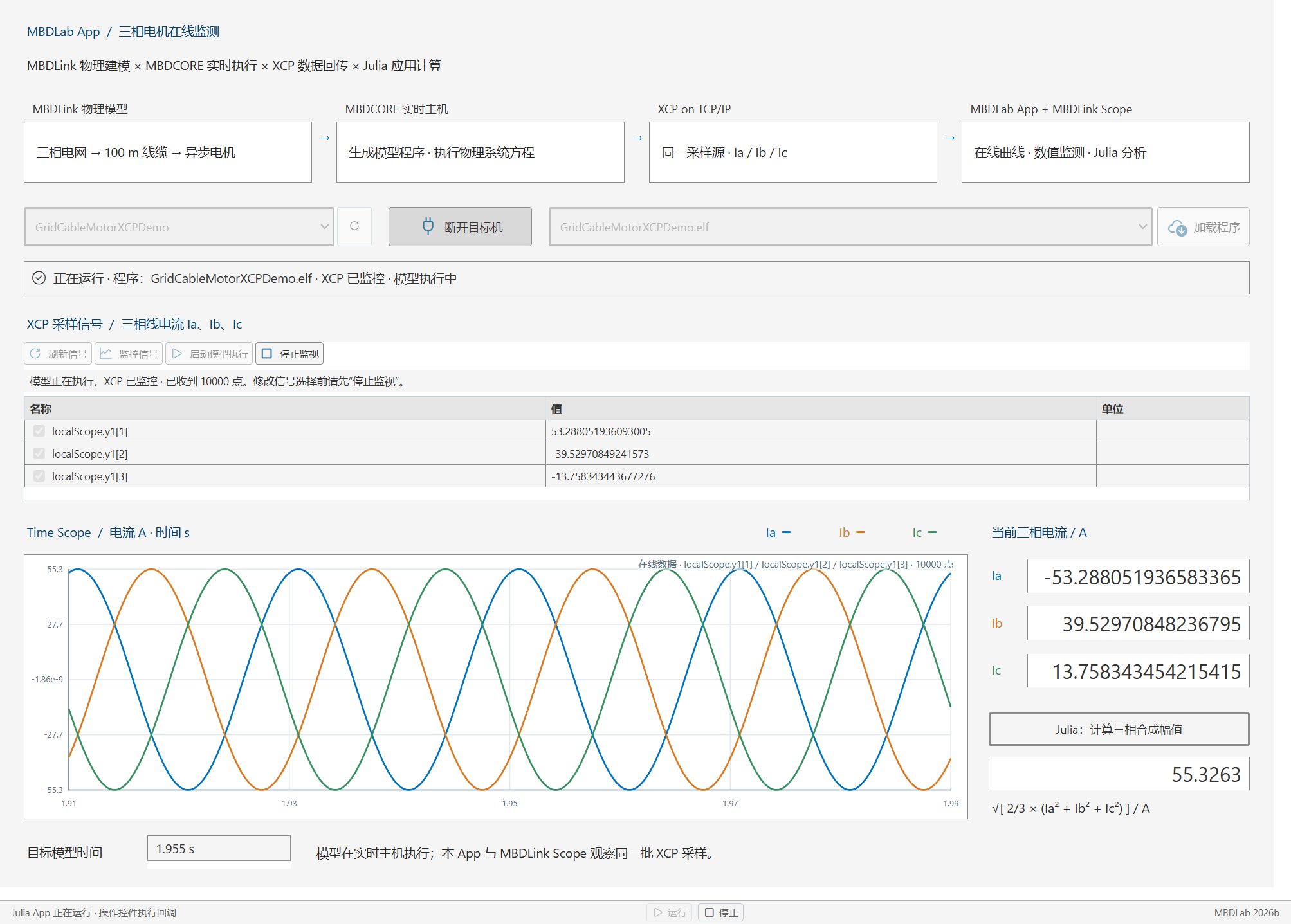Open the GridCableMotorXCPDemo model dropdown

[179, 226]
